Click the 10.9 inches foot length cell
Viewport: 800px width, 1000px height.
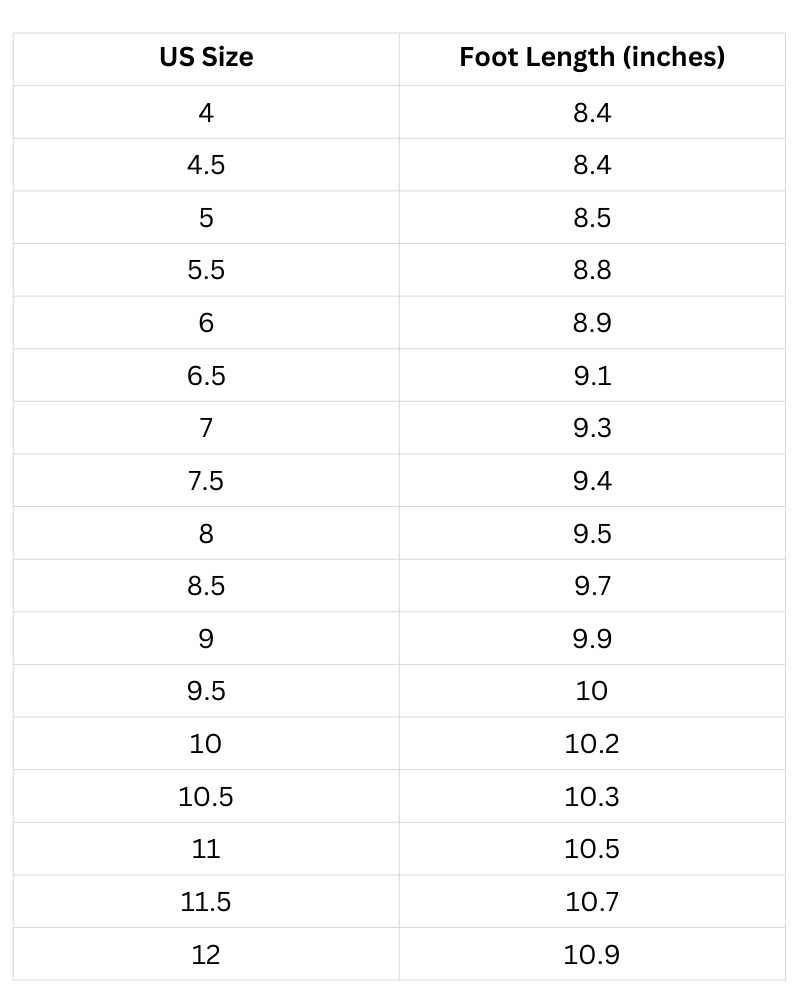592,954
